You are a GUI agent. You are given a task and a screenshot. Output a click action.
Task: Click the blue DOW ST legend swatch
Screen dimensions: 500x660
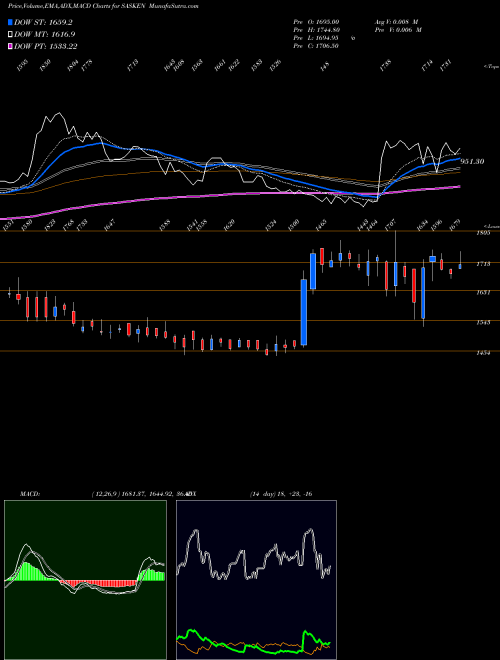10,22
